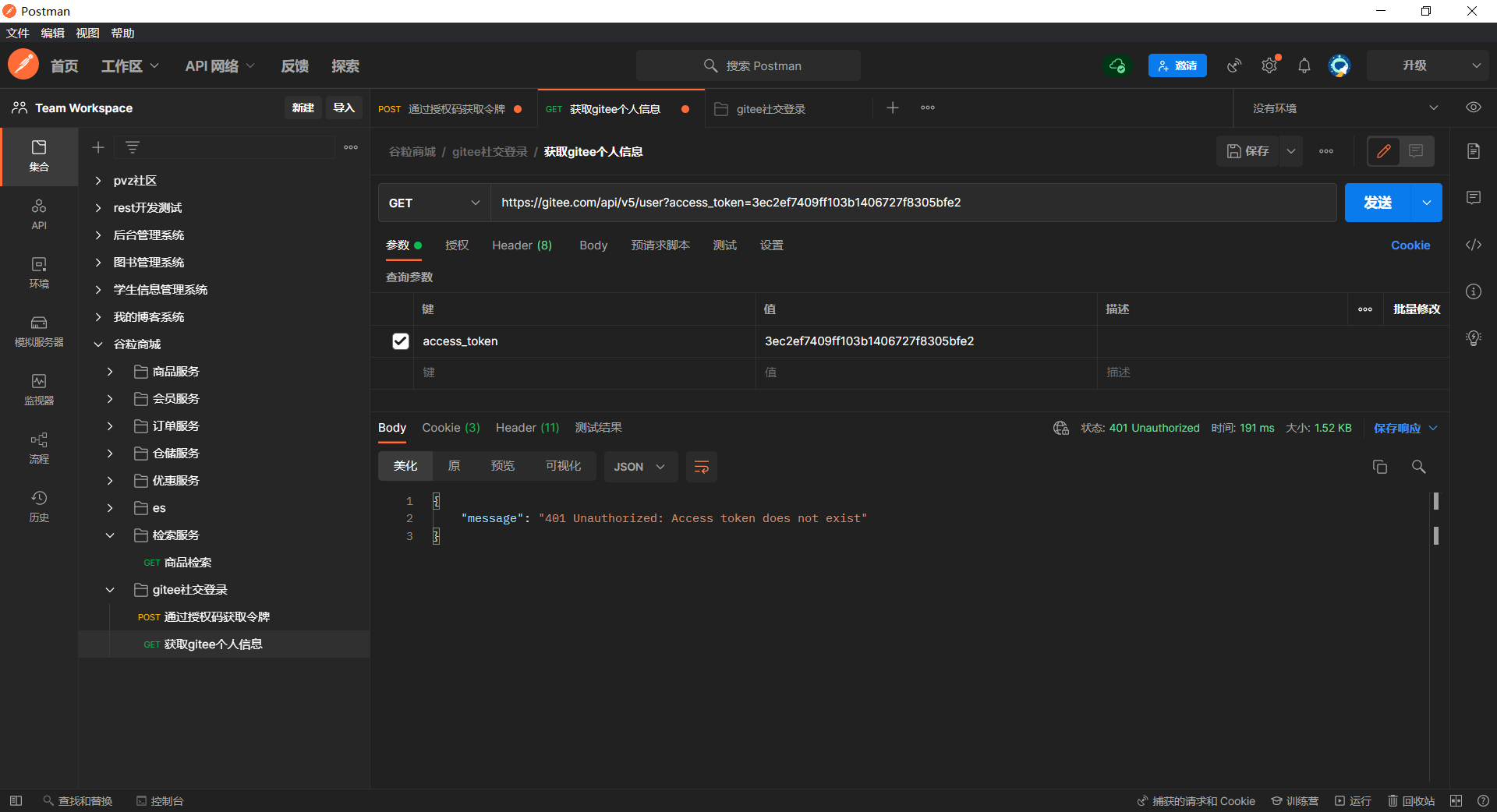Click the lightbulb icon in right sidebar
Image resolution: width=1497 pixels, height=812 pixels.
click(1474, 338)
